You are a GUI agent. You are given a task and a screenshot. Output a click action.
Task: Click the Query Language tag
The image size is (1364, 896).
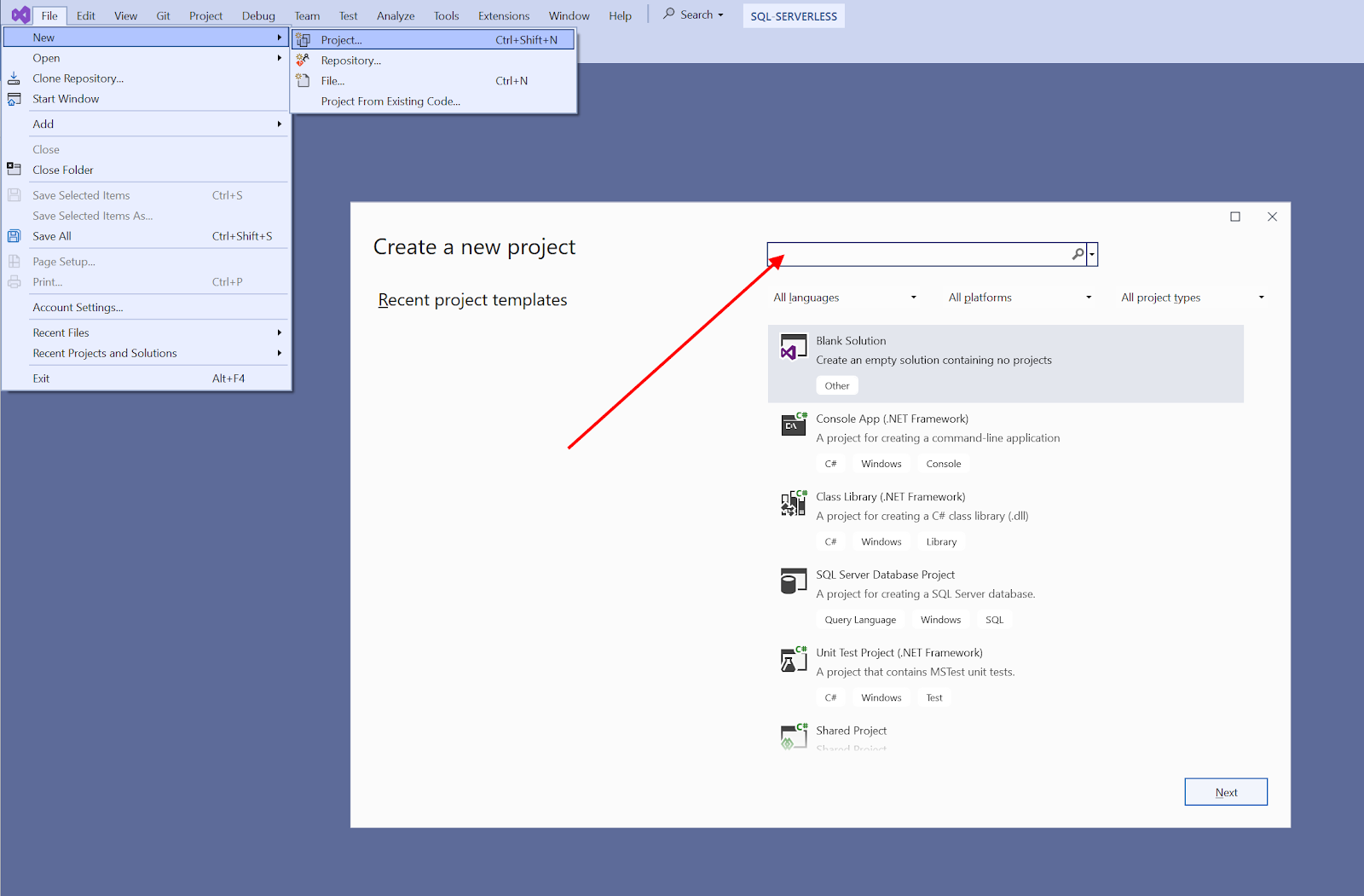tap(860, 620)
